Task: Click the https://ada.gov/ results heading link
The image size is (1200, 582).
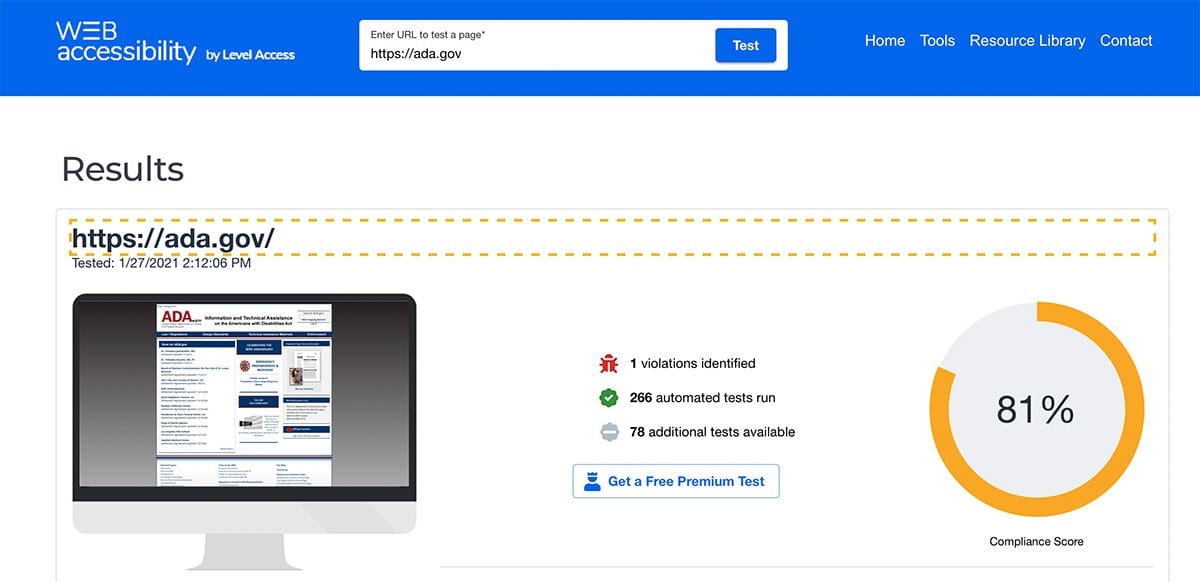Action: point(173,238)
